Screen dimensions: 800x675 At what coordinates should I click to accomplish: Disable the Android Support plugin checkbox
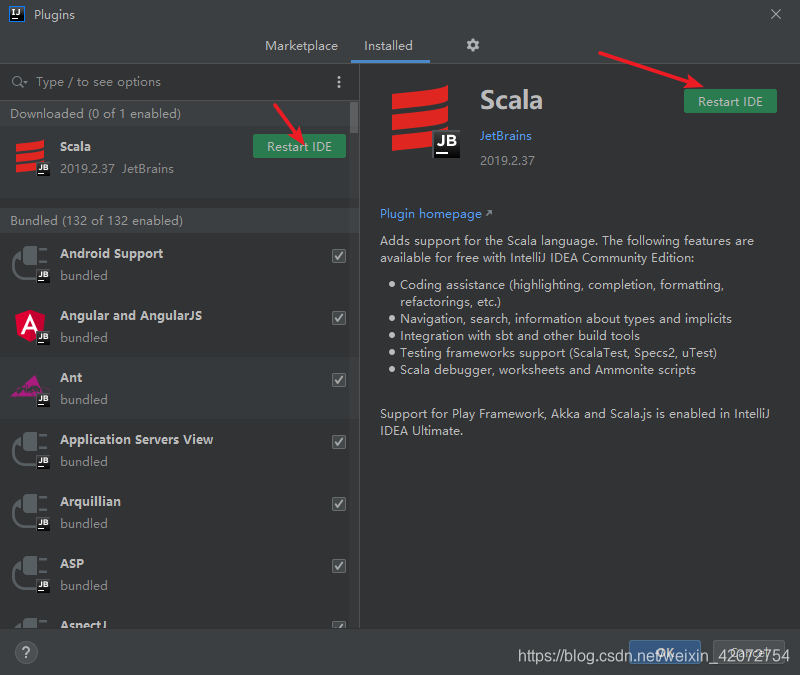click(x=339, y=256)
